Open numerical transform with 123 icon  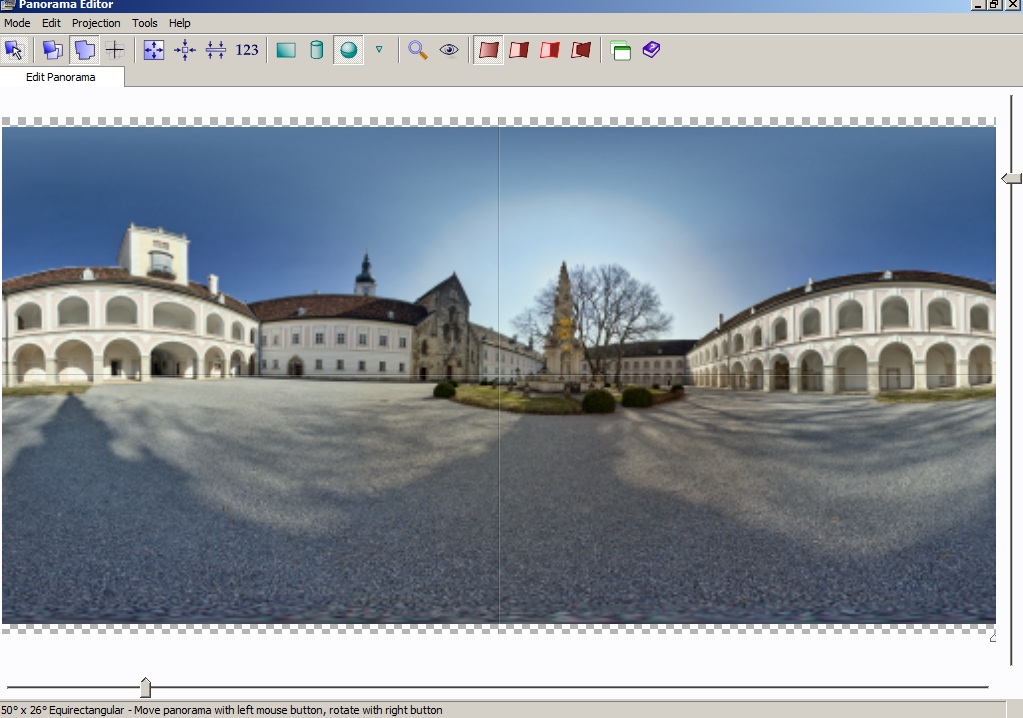click(247, 49)
